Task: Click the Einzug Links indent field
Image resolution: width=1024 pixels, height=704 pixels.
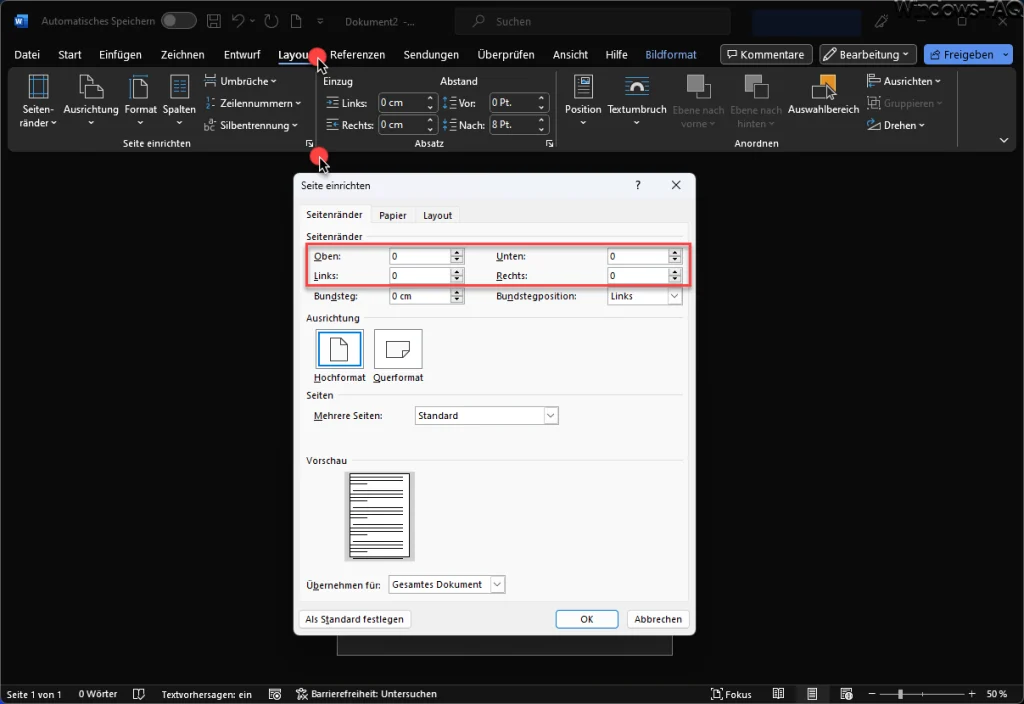Action: click(x=402, y=103)
